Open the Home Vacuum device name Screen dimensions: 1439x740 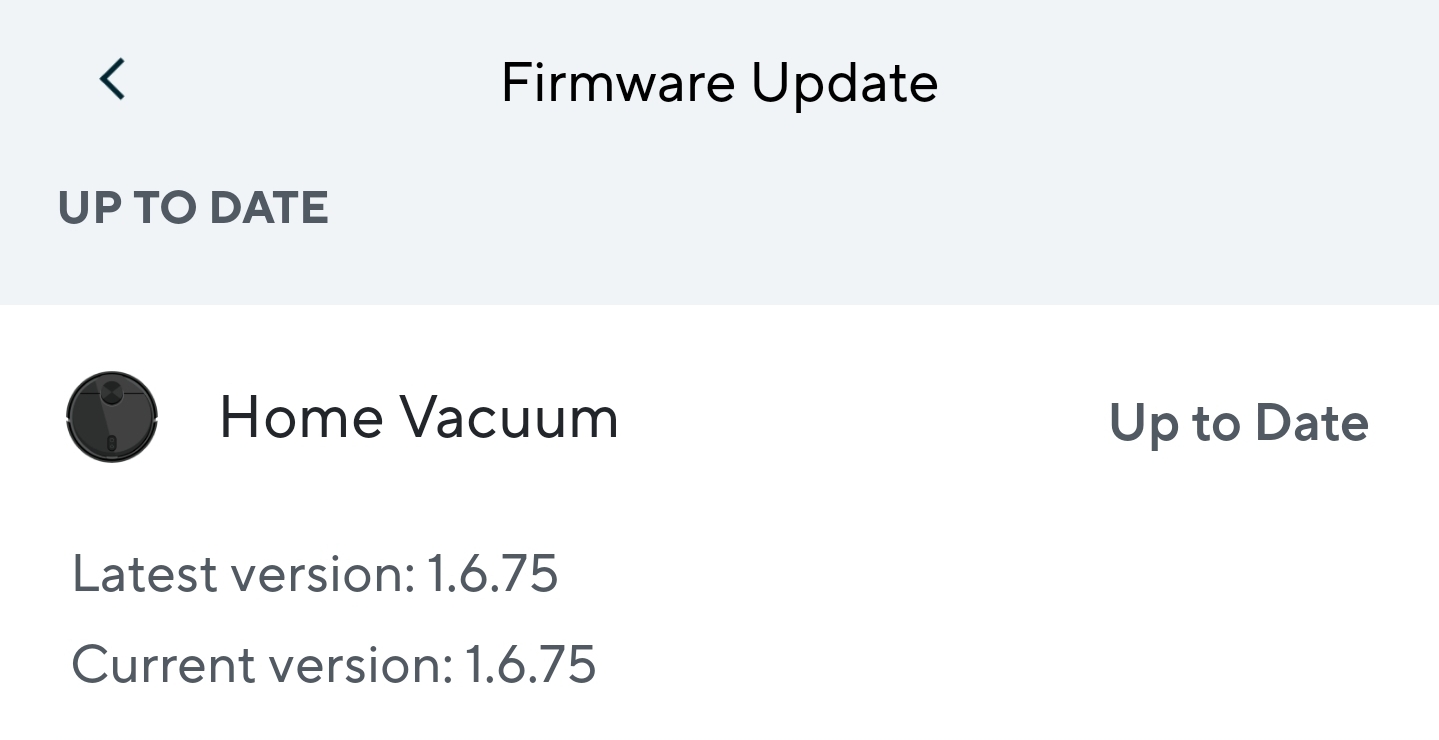418,417
